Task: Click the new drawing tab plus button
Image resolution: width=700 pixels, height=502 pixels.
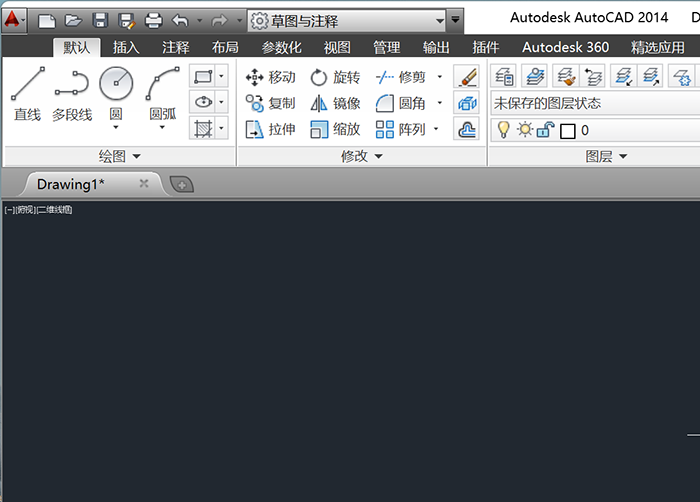Action: (182, 184)
